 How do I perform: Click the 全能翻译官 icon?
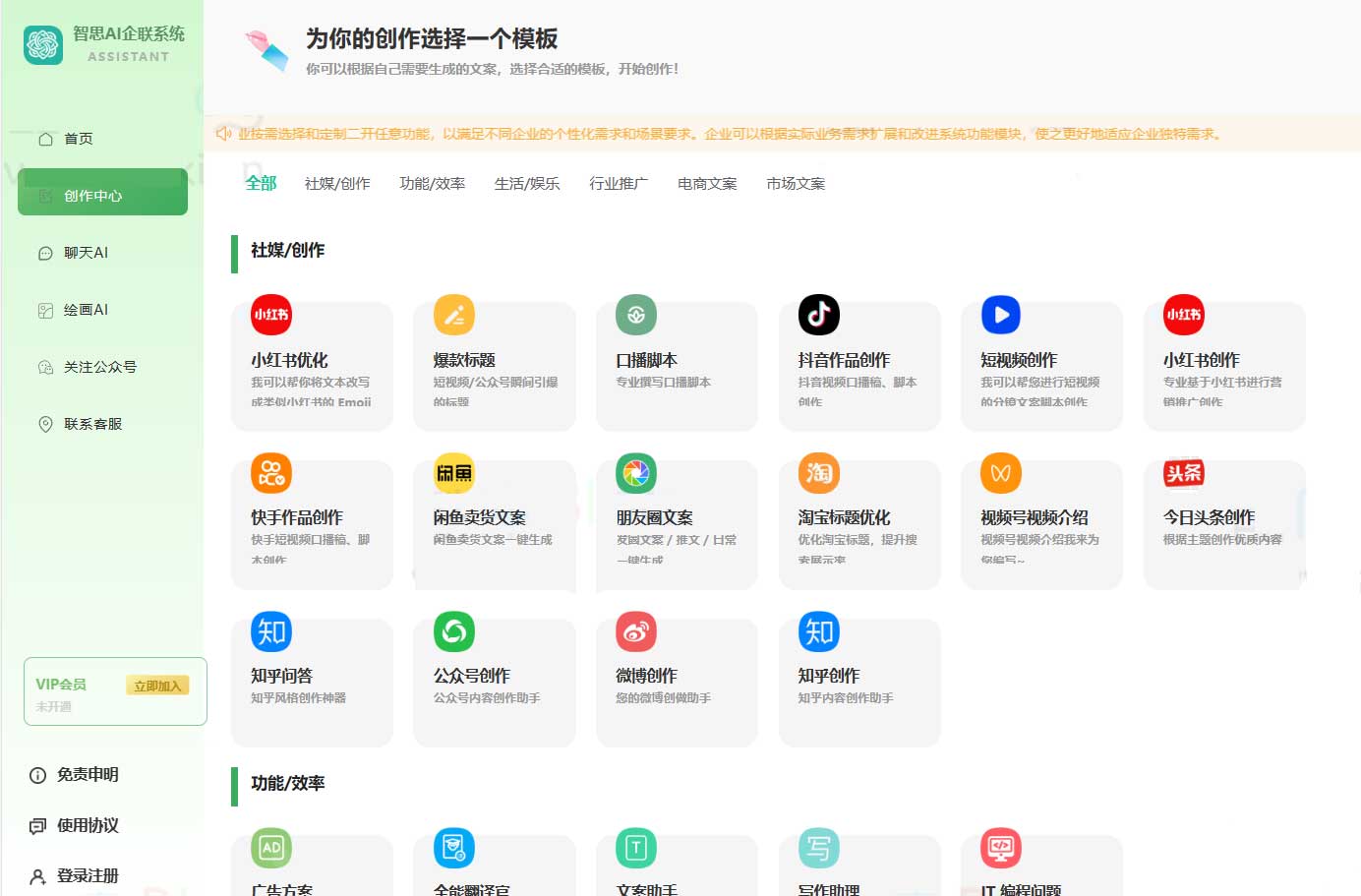454,848
